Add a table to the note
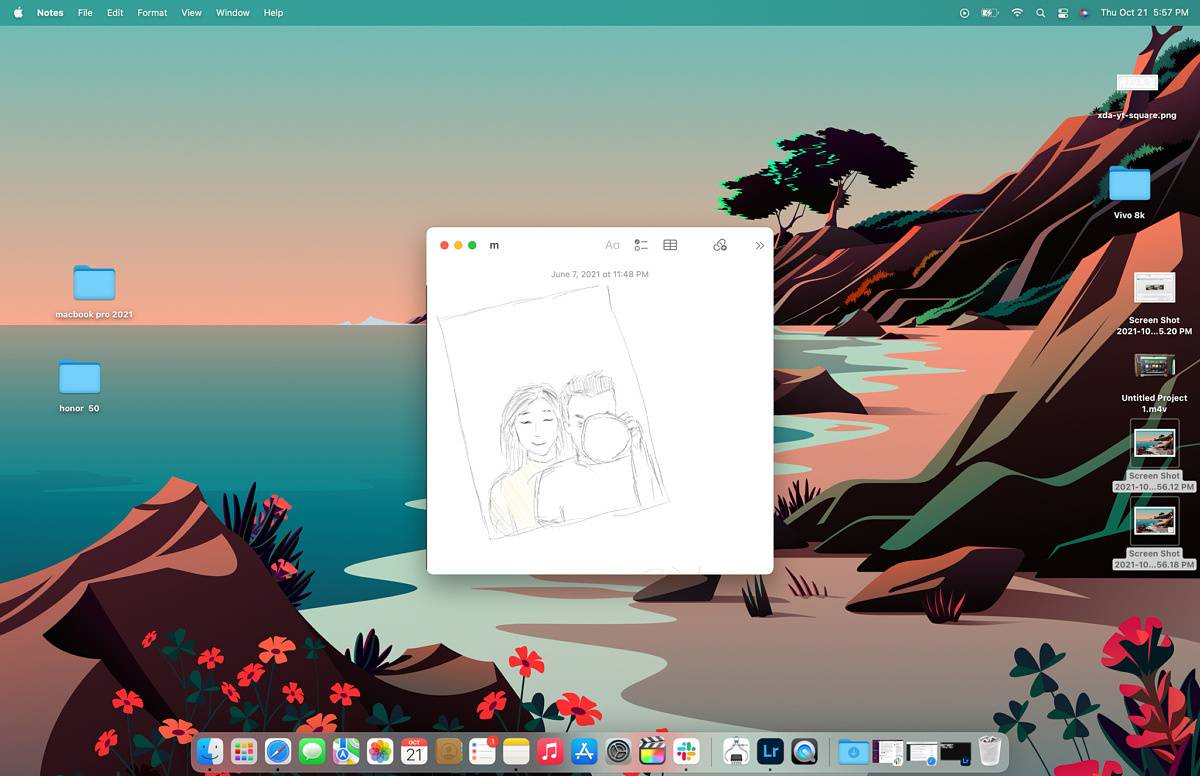Image resolution: width=1200 pixels, height=776 pixels. pos(670,245)
